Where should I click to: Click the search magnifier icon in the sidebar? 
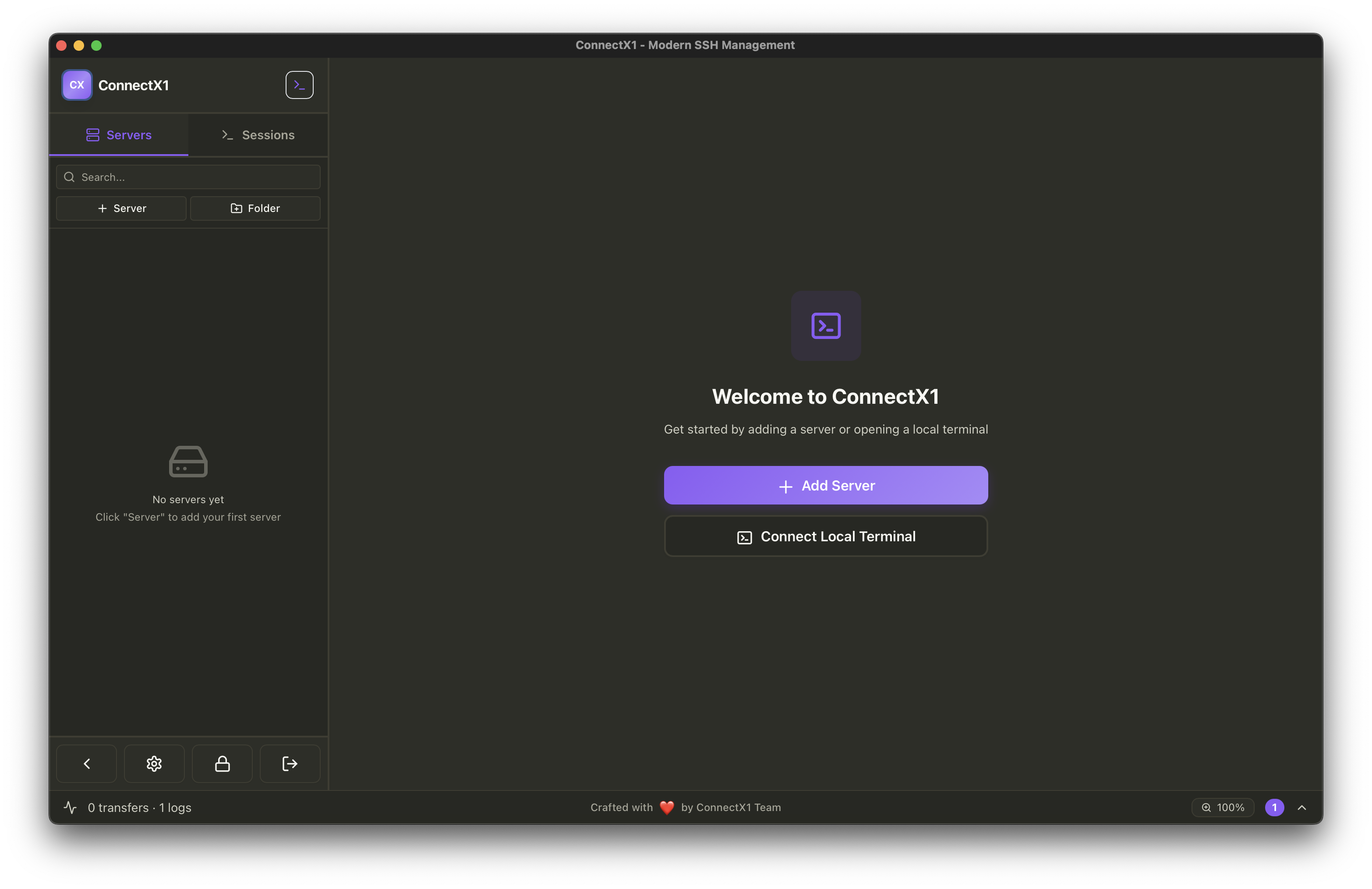pos(69,177)
